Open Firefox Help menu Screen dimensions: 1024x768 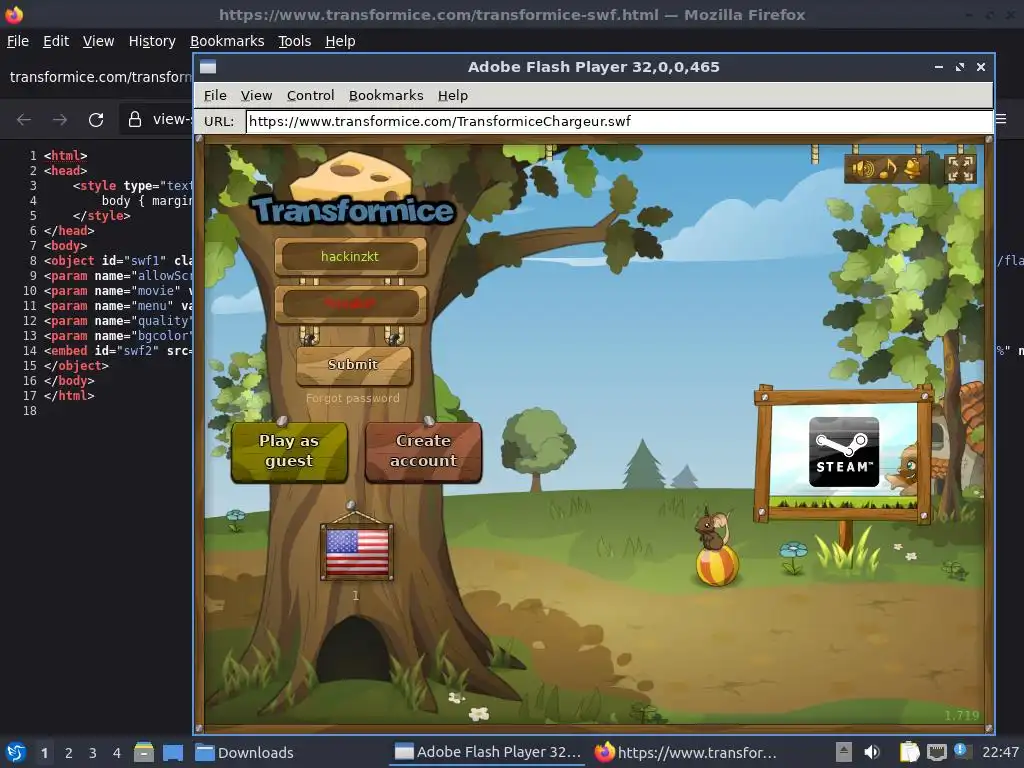click(x=340, y=41)
